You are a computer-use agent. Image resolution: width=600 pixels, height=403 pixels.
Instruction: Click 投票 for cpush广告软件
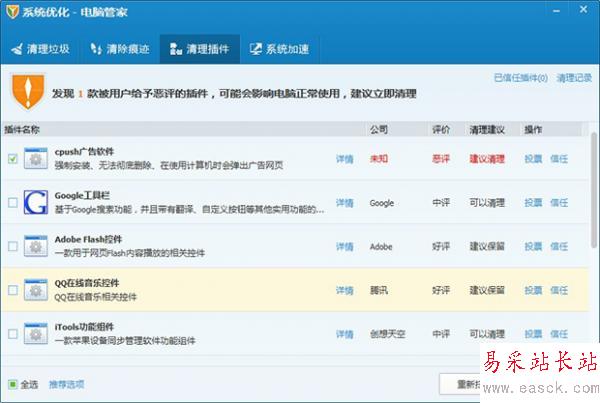[533, 158]
